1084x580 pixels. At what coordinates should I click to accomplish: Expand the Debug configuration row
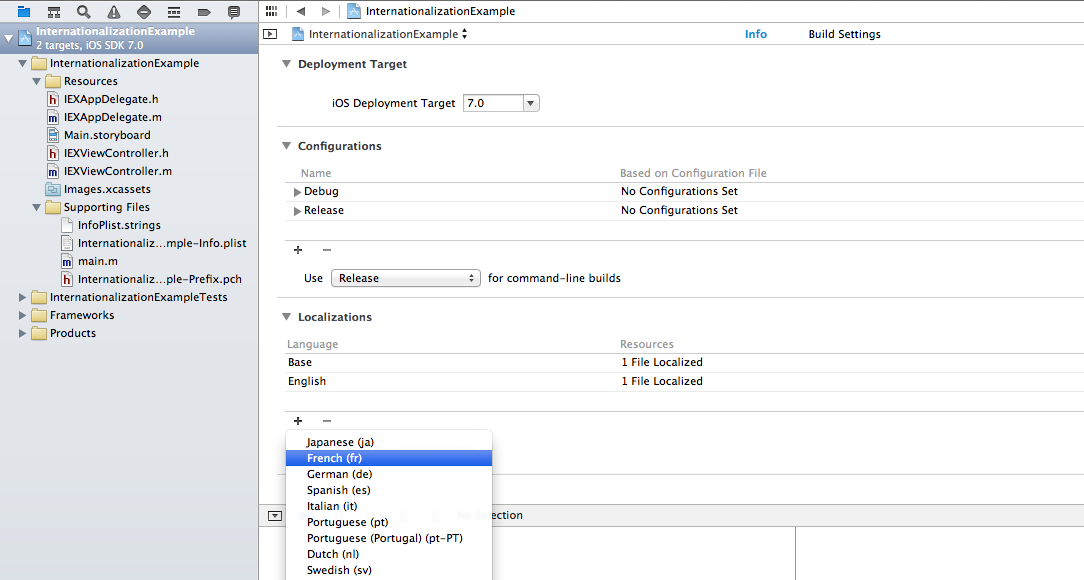[297, 191]
